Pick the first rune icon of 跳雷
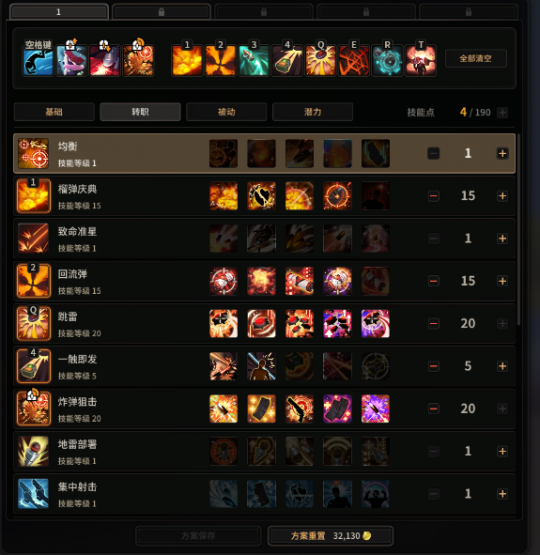Viewport: 540px width, 555px height. pyautogui.click(x=223, y=324)
